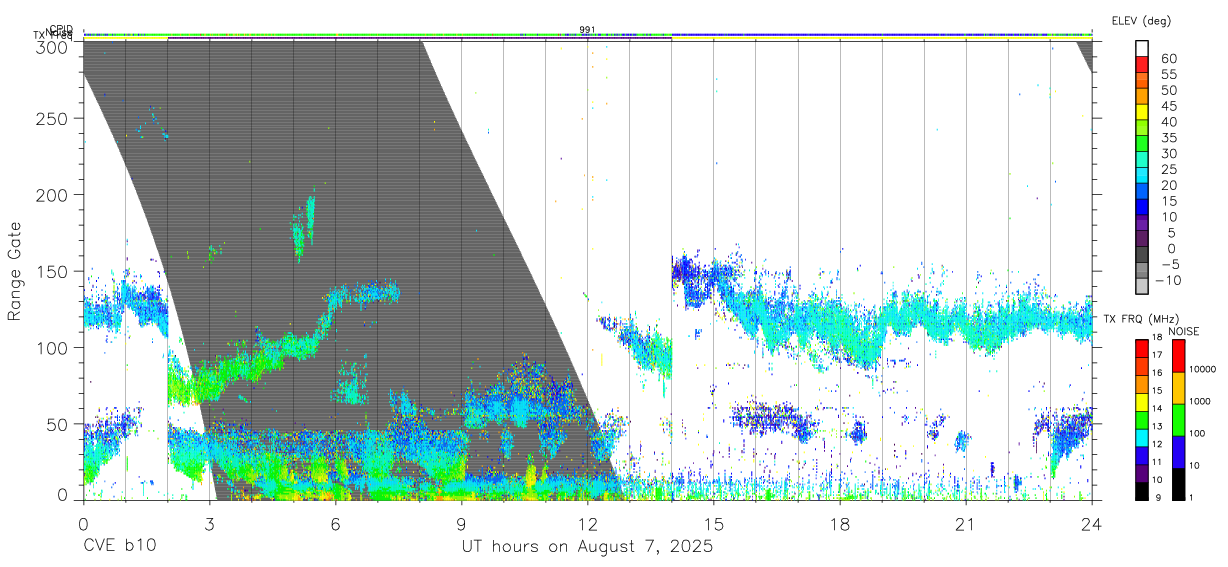Click 'UT hours on August 7, 2025' axis title
This screenshot has width=1228, height=567.
pos(587,547)
